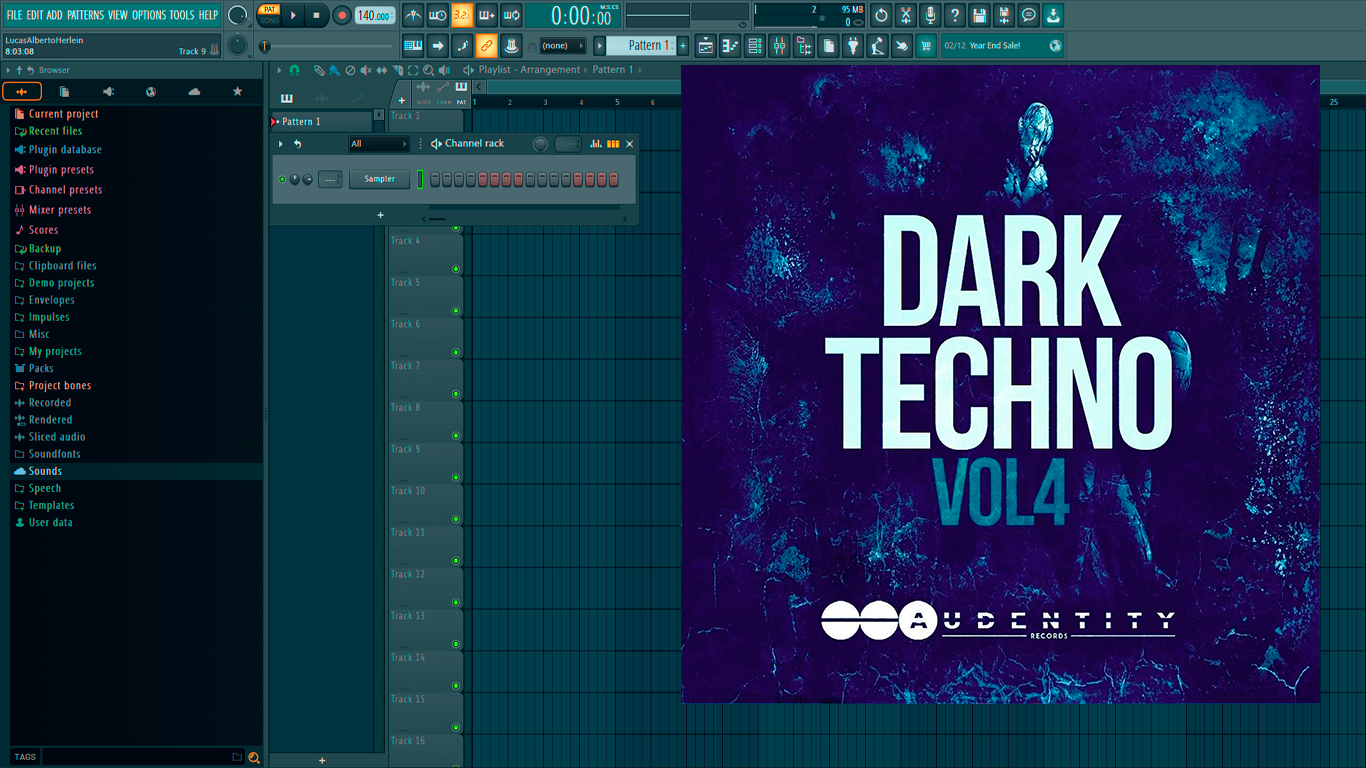Click the 140.000 tempo field
This screenshot has width=1366, height=768.
375,15
